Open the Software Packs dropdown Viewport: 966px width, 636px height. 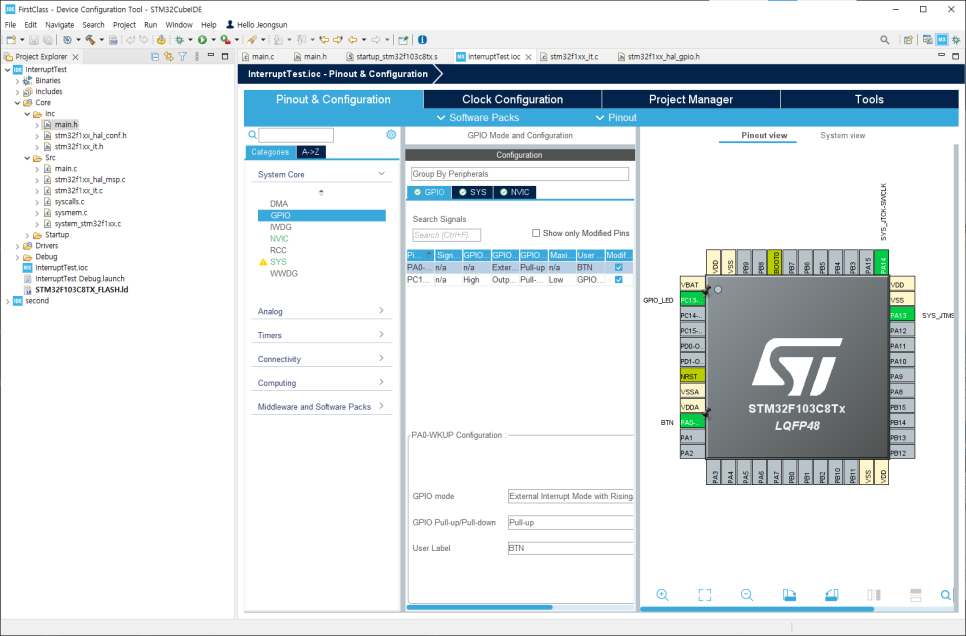click(x=478, y=118)
